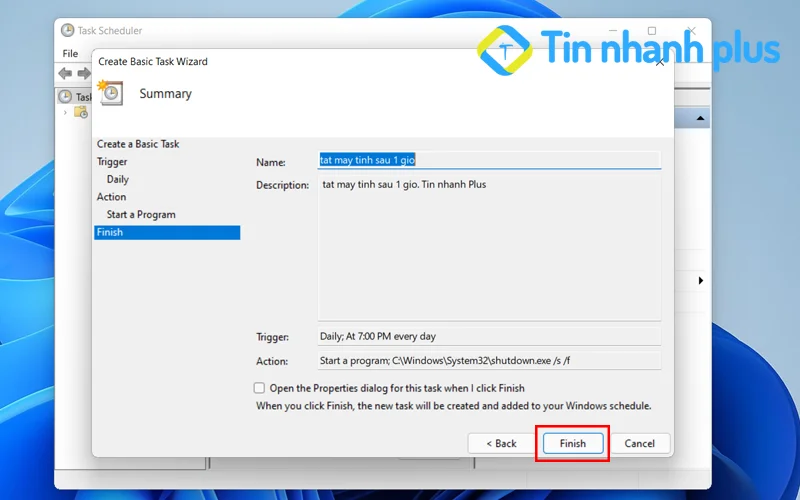Expand the Actions pane submenu arrow
The height and width of the screenshot is (500, 800).
(700, 281)
